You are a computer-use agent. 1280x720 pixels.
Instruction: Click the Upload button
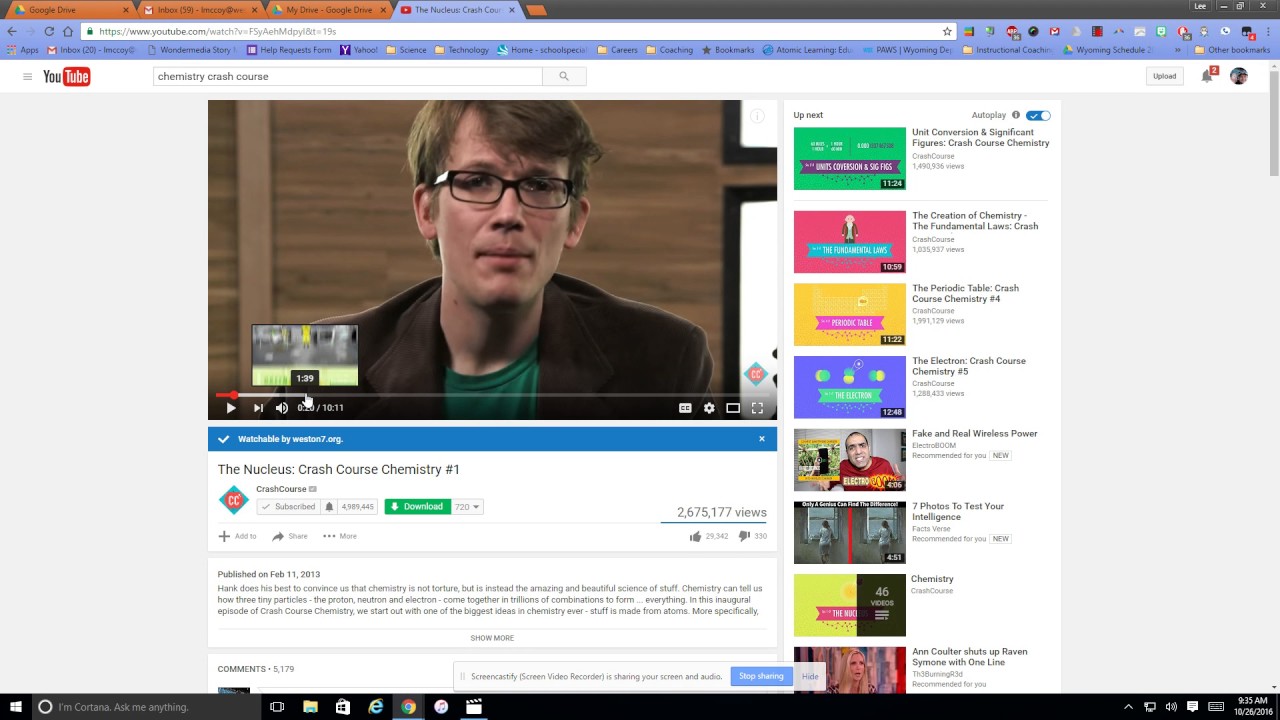click(1164, 76)
